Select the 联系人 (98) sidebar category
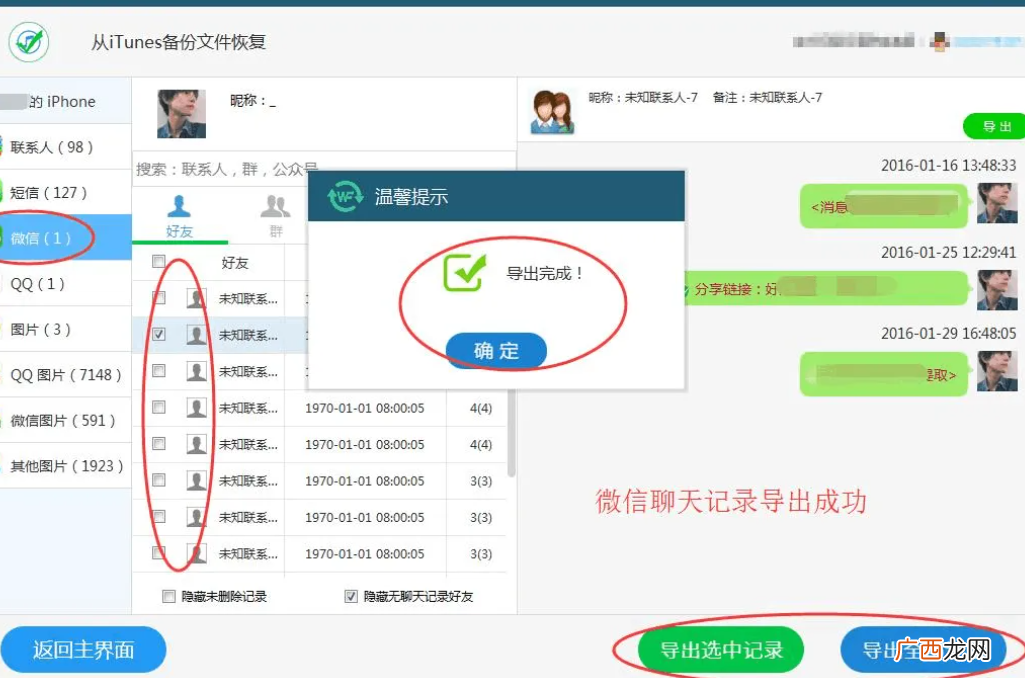The image size is (1025, 678). pyautogui.click(x=65, y=147)
